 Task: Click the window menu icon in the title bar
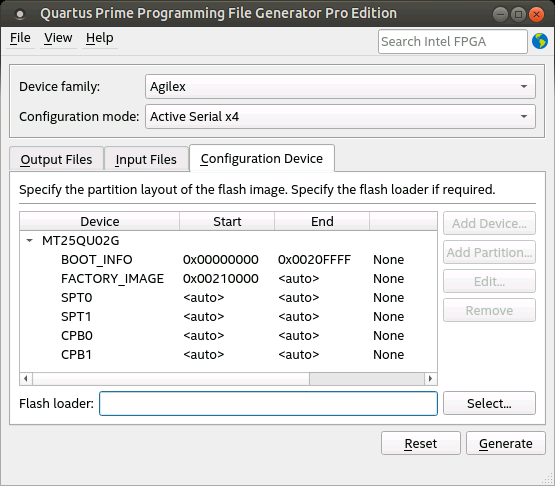click(x=20, y=14)
